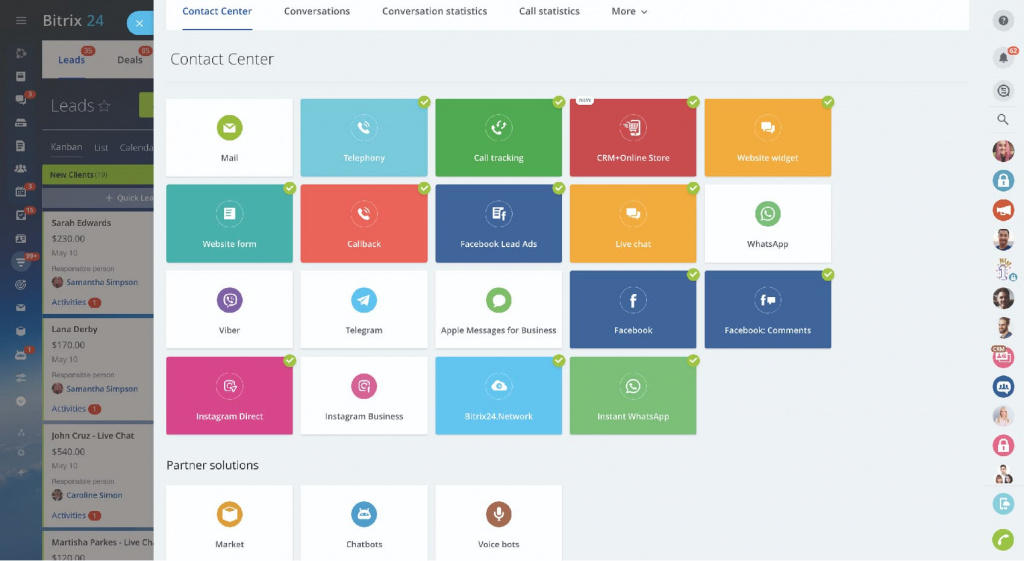Screen dimensions: 1024x561
Task: Expand the More dropdown menu
Action: click(629, 12)
